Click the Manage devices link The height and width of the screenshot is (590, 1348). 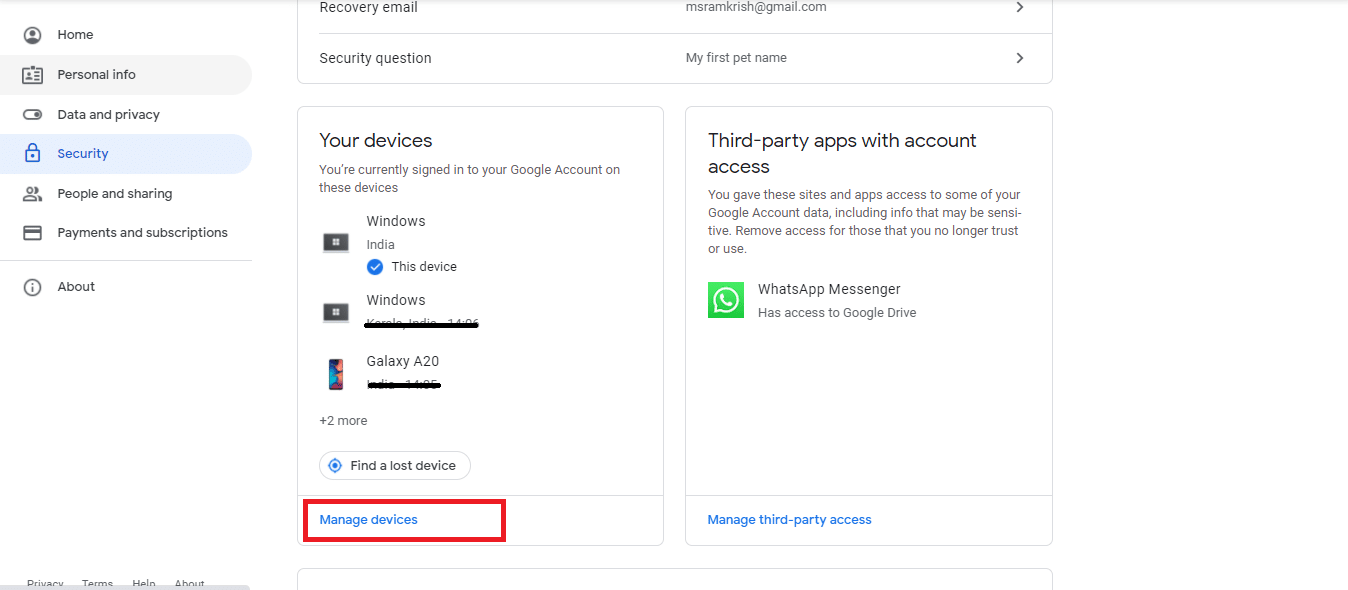pyautogui.click(x=368, y=520)
